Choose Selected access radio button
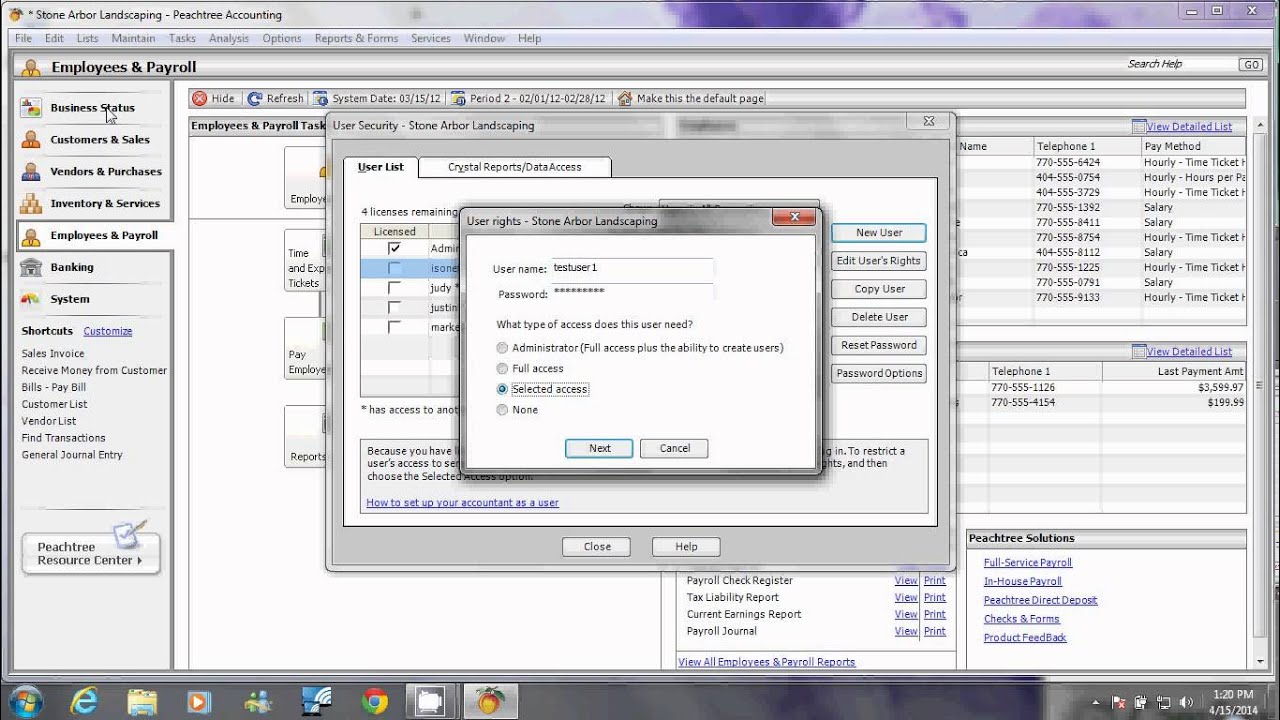Image resolution: width=1280 pixels, height=720 pixels. point(502,389)
